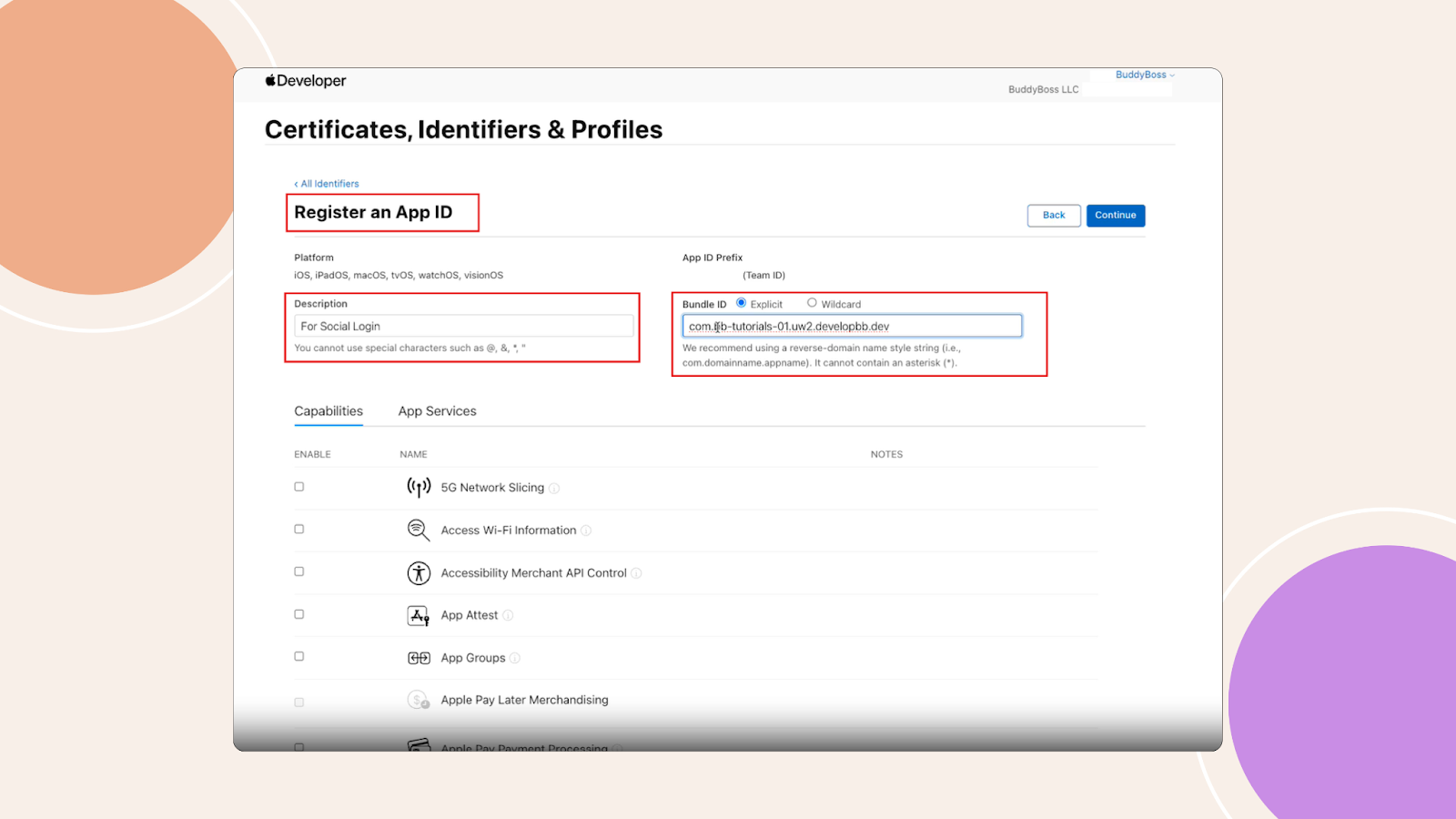The height and width of the screenshot is (819, 1456).
Task: Enable Accessibility Merchant API Control checkbox
Action: point(298,571)
